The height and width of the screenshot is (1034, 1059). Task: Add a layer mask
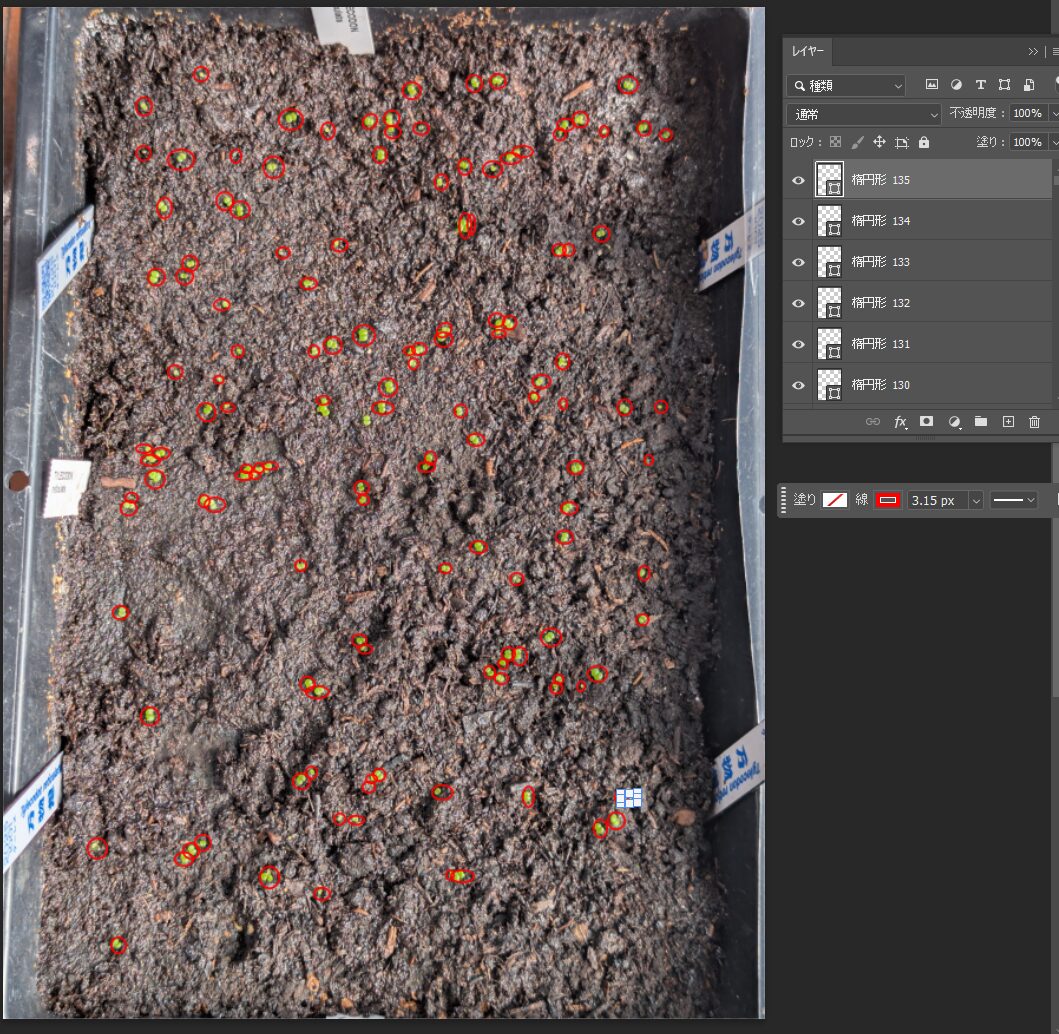click(927, 422)
